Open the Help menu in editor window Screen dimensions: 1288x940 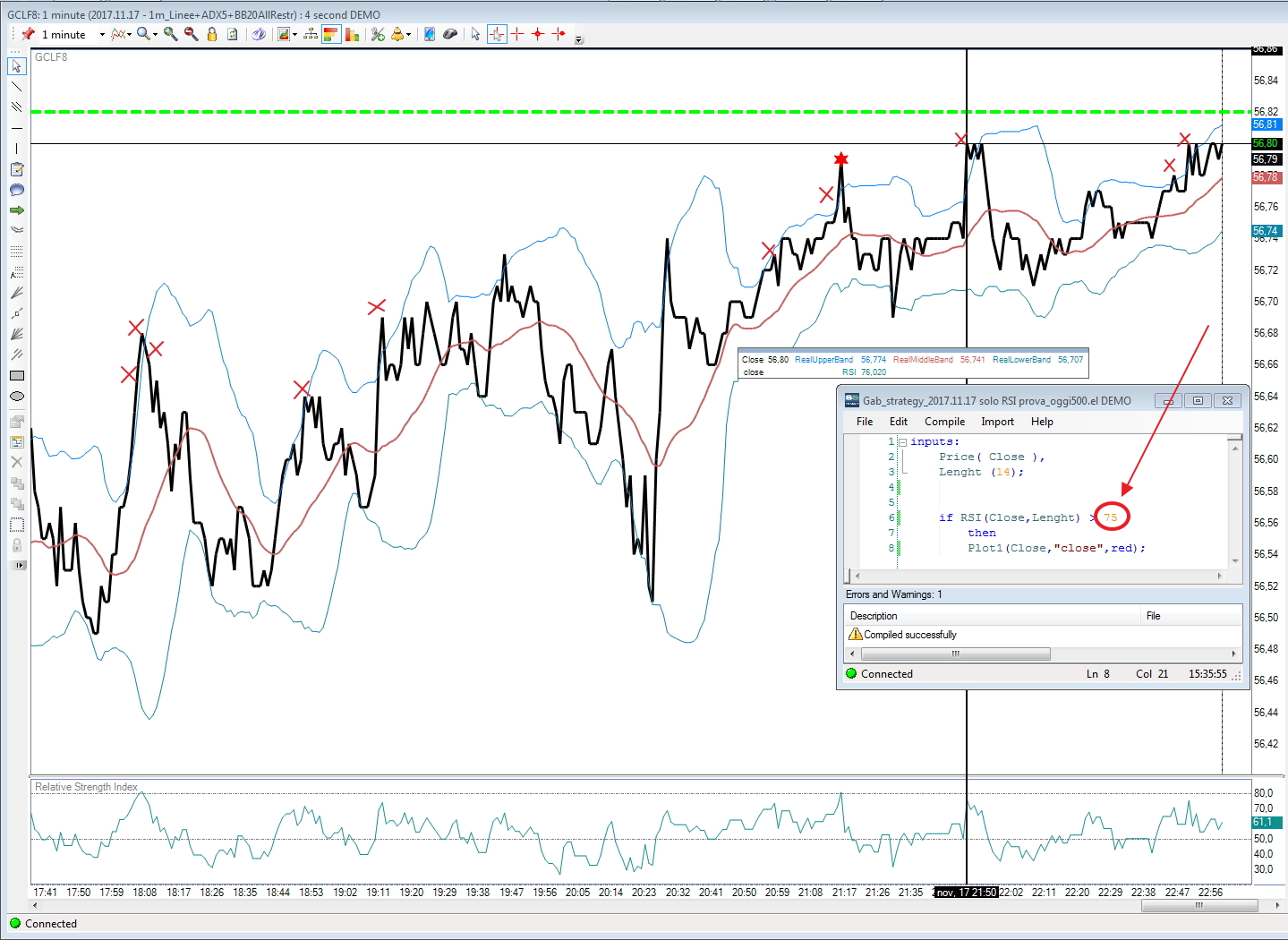click(1042, 422)
